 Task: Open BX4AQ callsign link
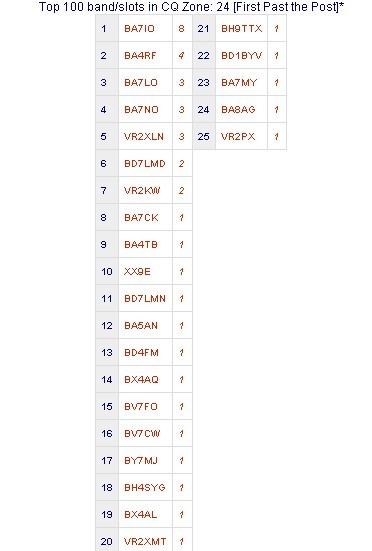click(141, 380)
